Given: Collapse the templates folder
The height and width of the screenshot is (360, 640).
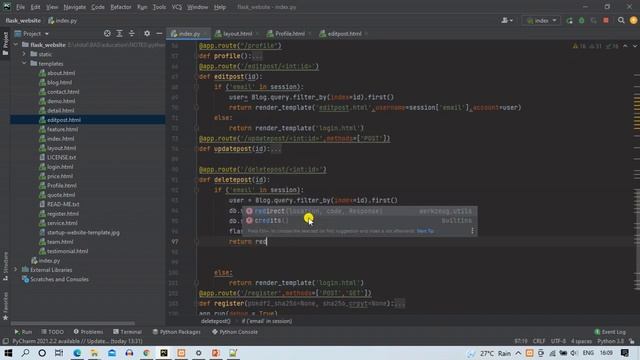Looking at the screenshot, I should (24, 63).
